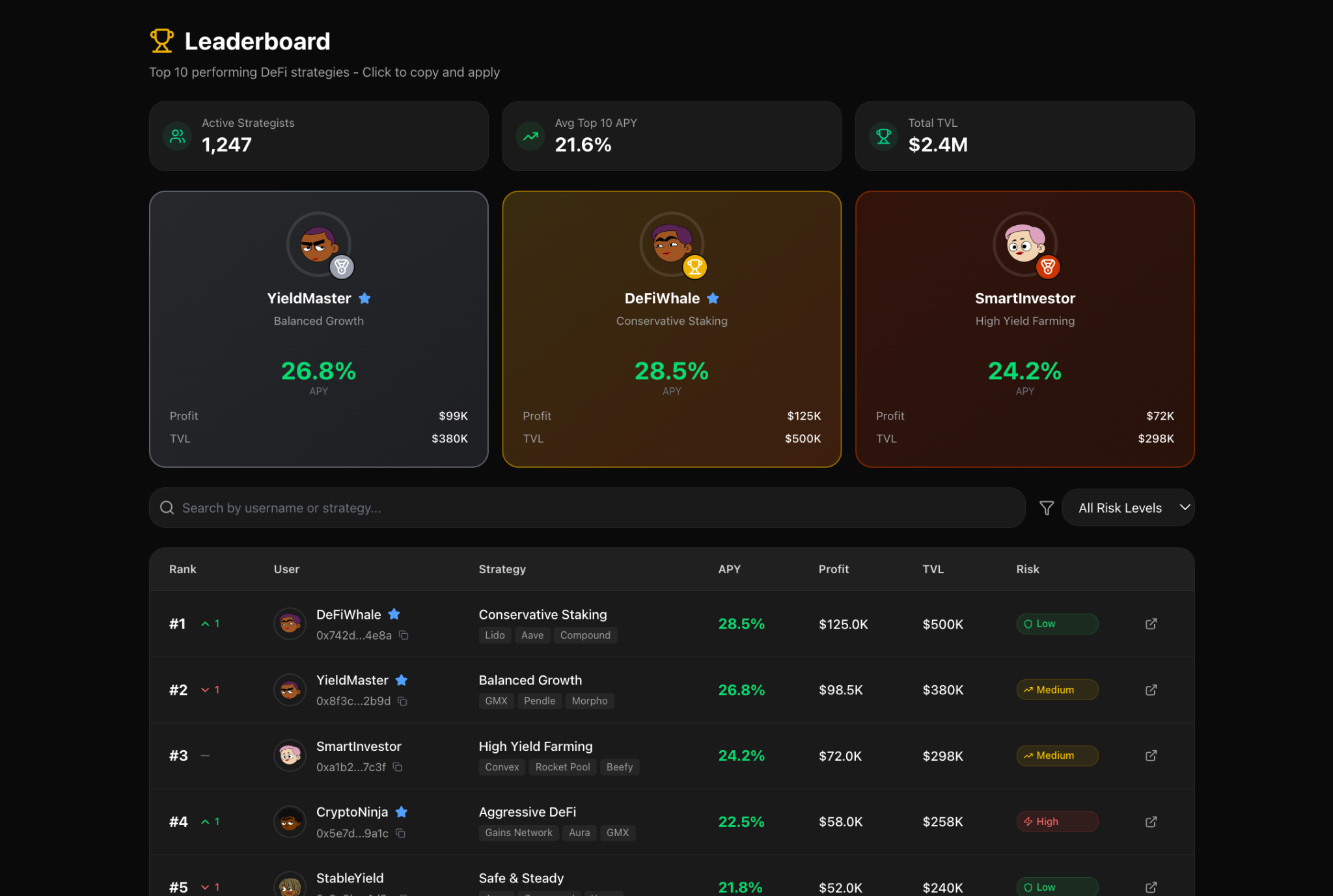Open external link for Balanced Growth row
Image resolution: width=1333 pixels, height=896 pixels.
(1151, 690)
